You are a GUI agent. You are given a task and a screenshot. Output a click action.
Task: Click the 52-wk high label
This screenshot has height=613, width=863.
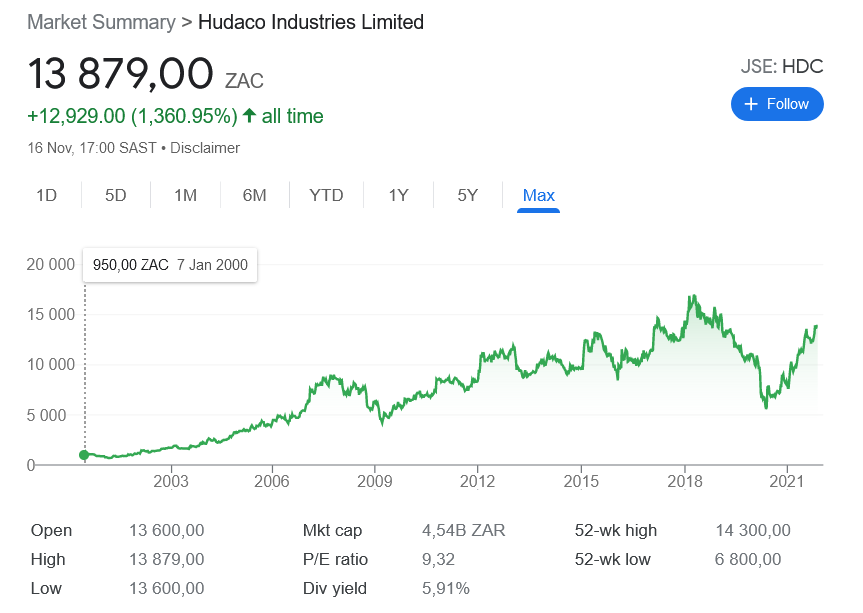616,530
